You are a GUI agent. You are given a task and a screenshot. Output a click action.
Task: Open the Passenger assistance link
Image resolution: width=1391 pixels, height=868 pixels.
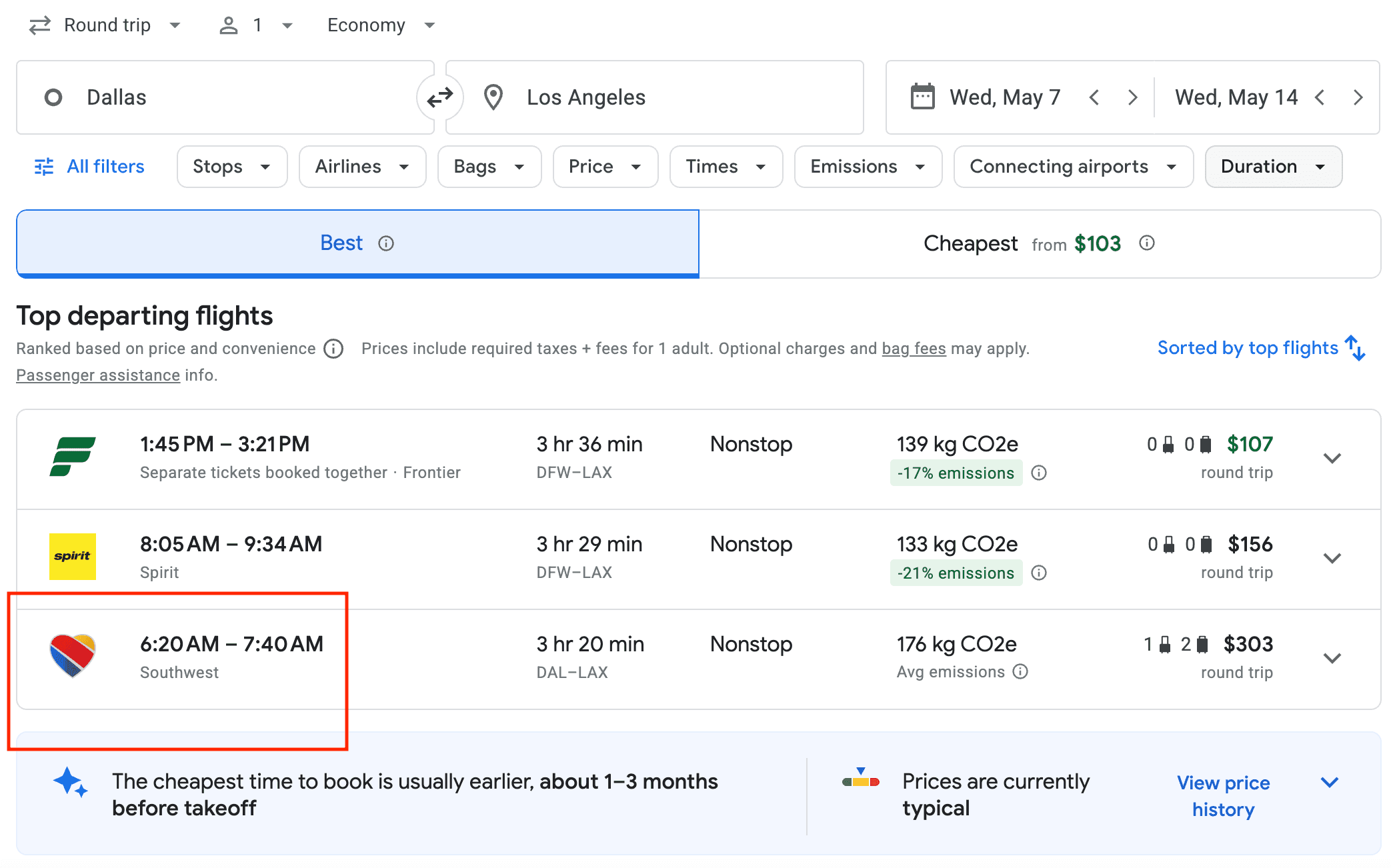tap(98, 375)
